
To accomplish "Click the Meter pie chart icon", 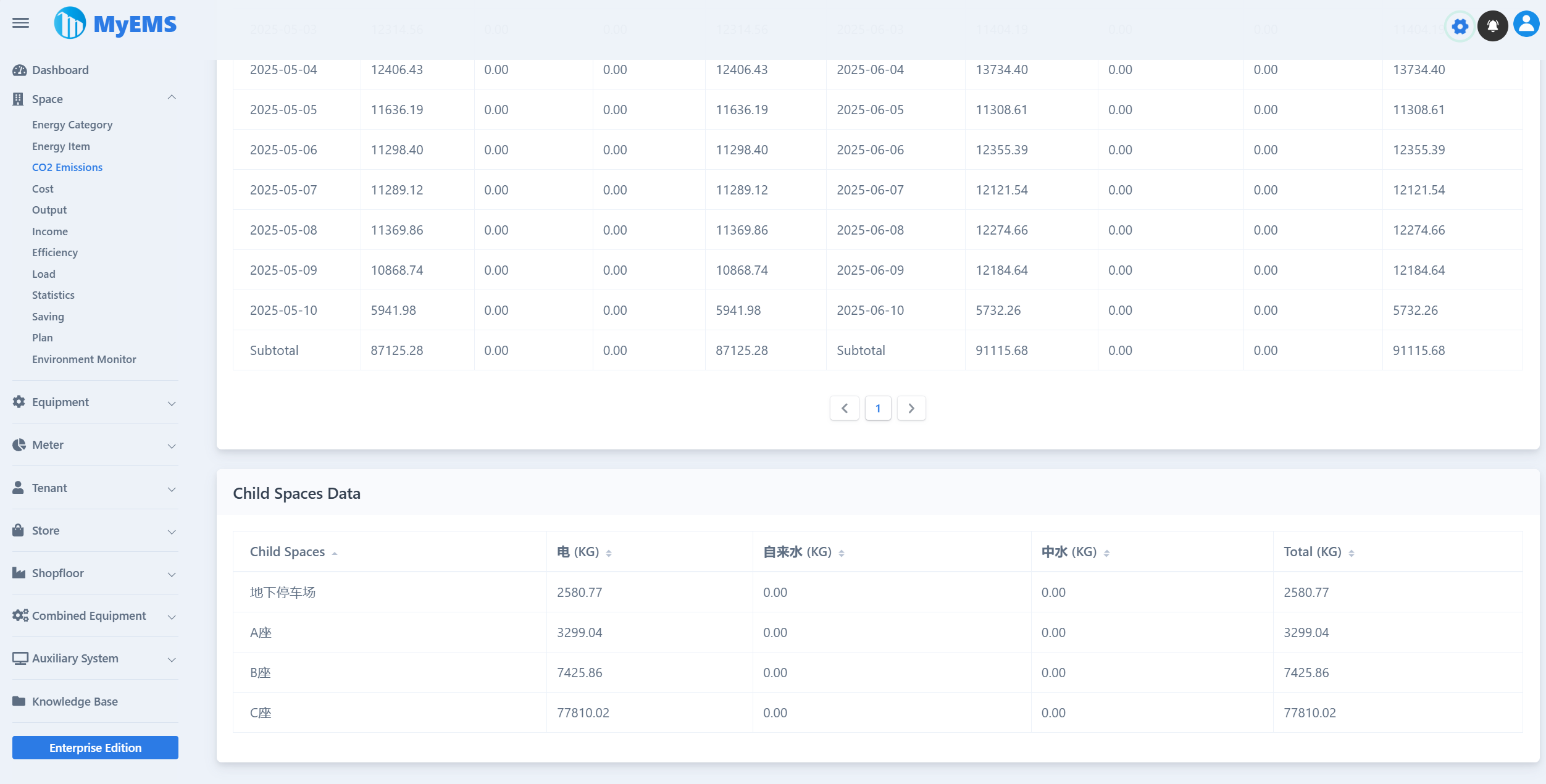I will coord(18,444).
